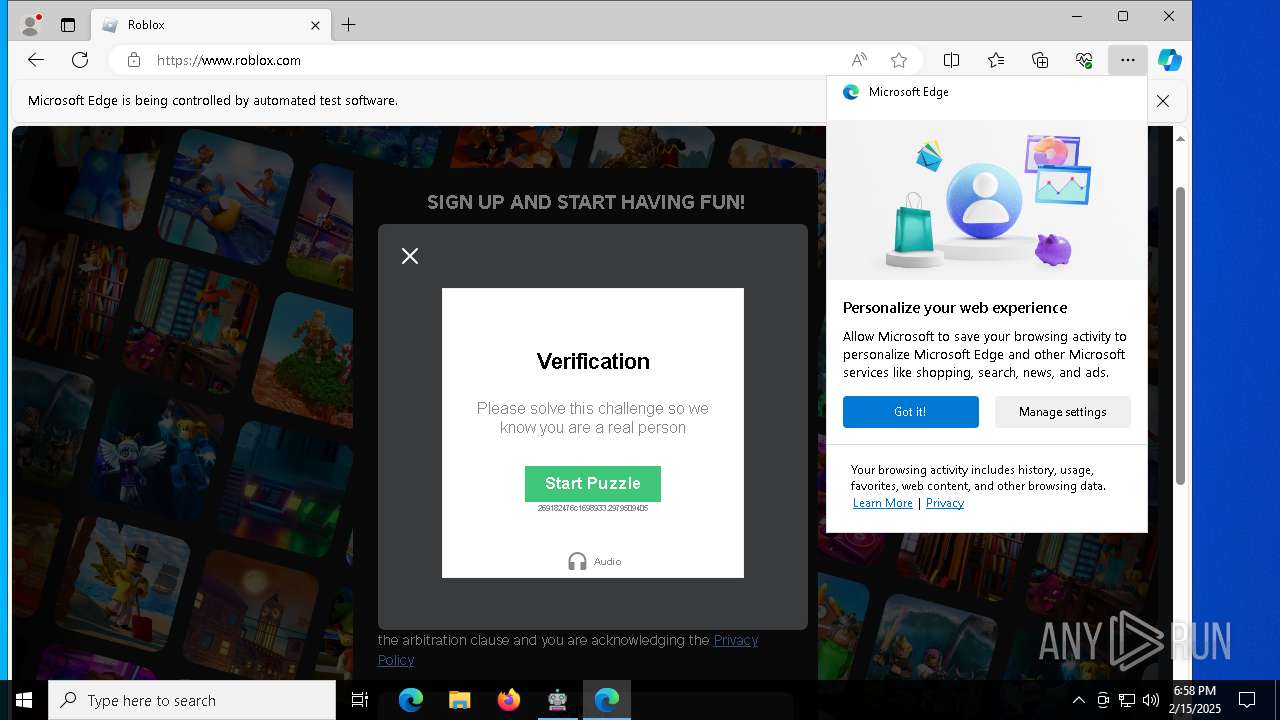Viewport: 1280px width, 720px height.
Task: Launch Firefox from the taskbar
Action: [x=508, y=700]
